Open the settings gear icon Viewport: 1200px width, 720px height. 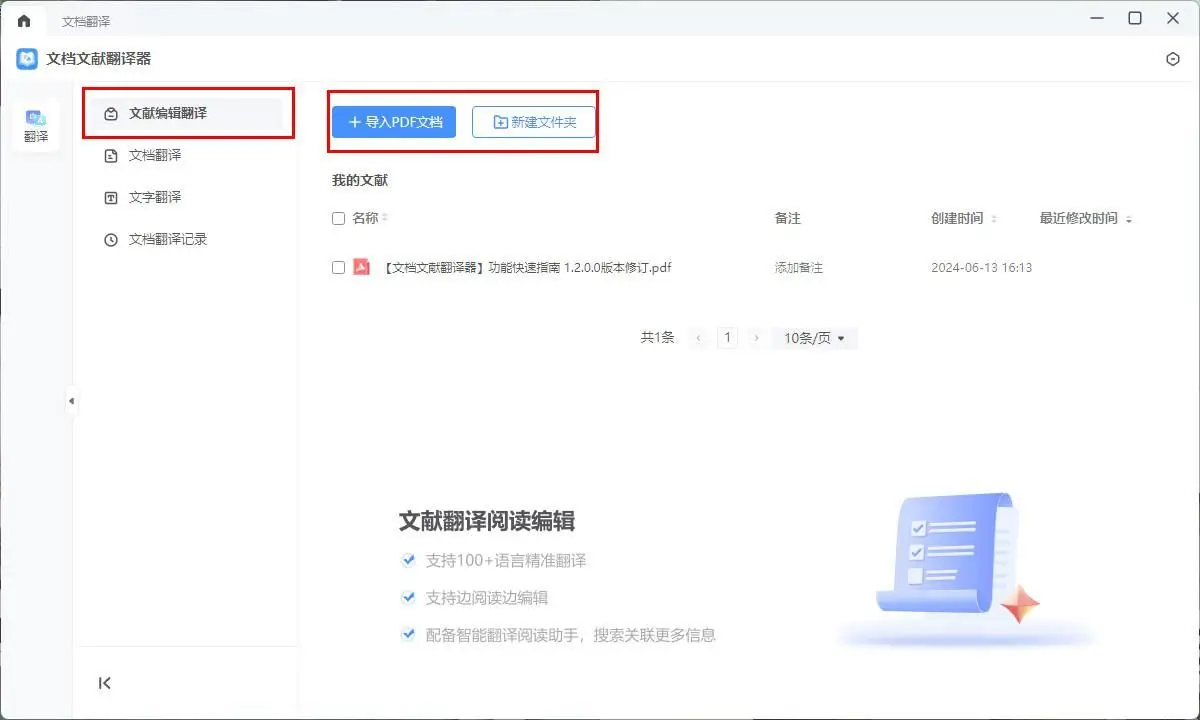1172,59
